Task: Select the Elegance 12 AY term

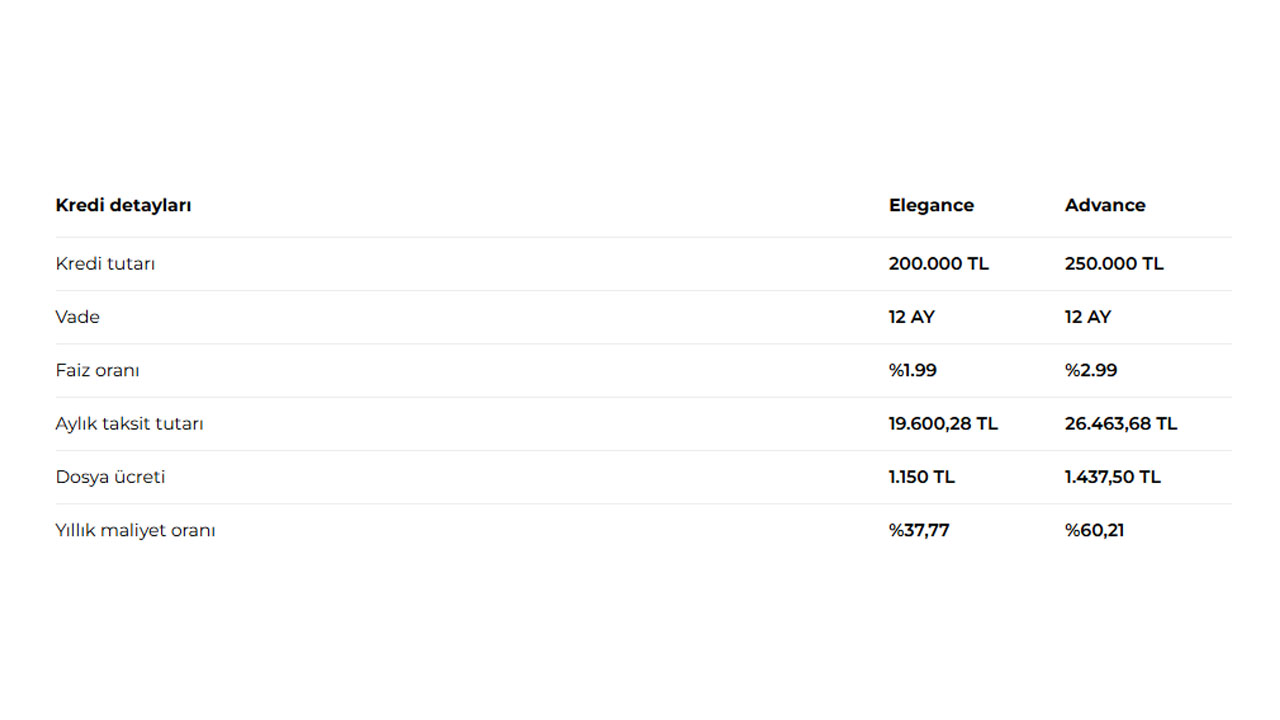Action: coord(911,317)
